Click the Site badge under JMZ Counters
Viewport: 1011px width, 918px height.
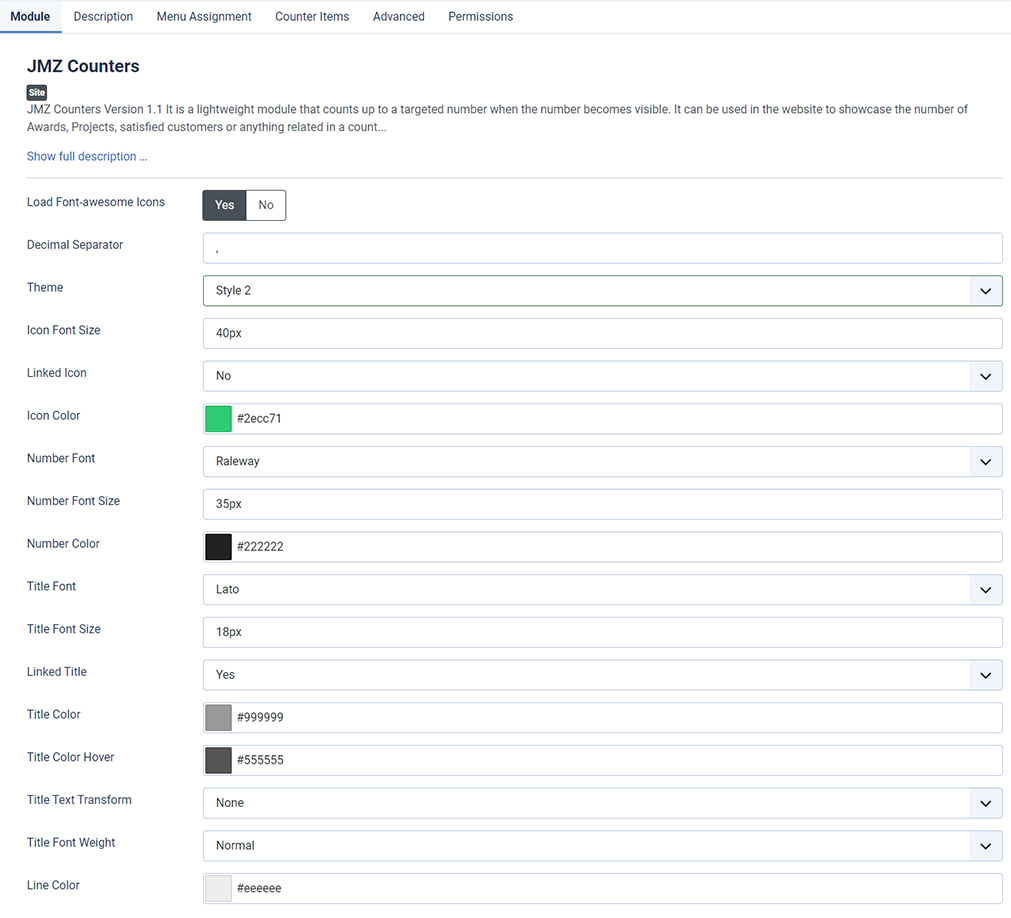37,92
